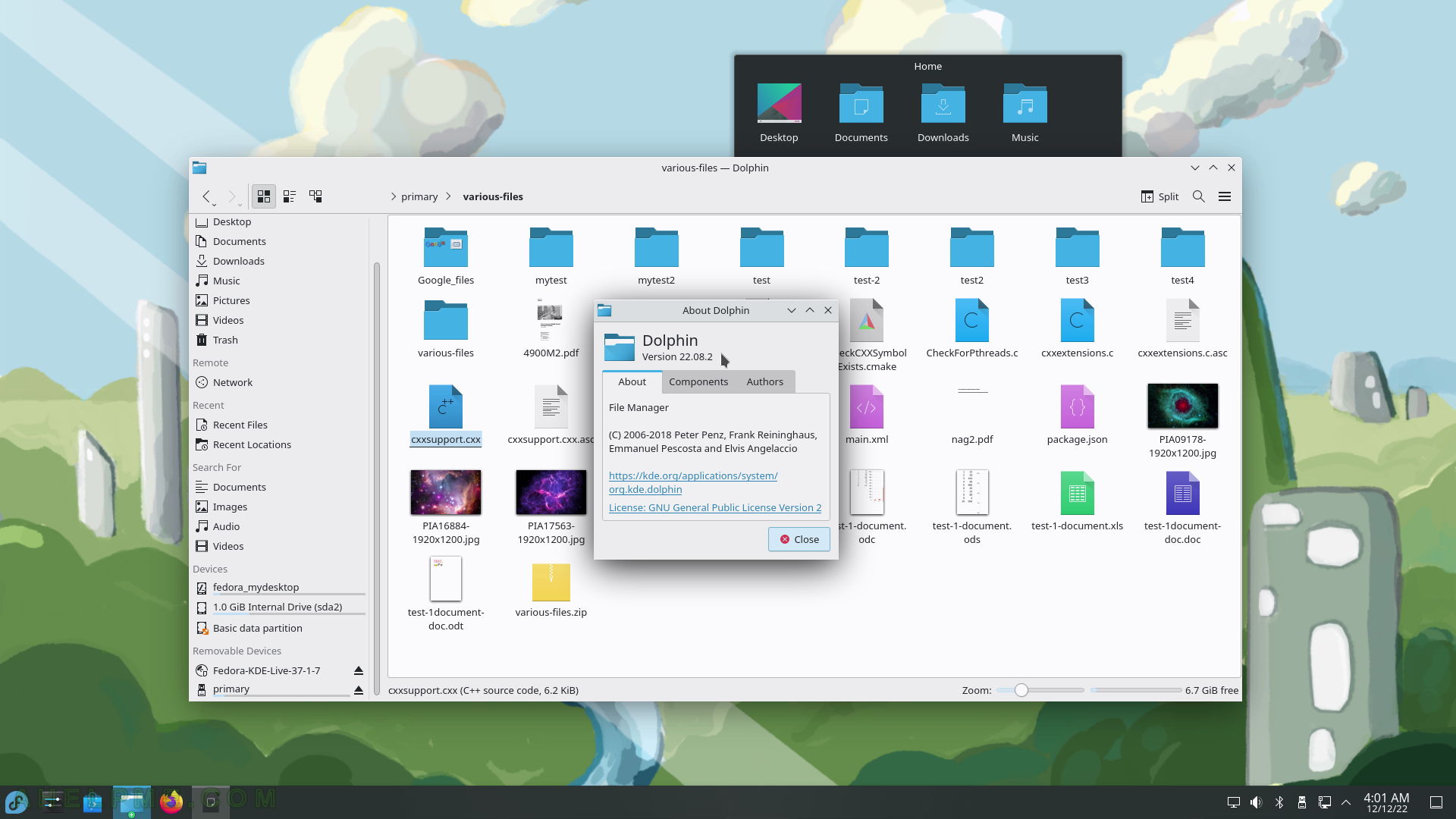Click the primary breadcrumb path segment
The image size is (1456, 819).
pyautogui.click(x=419, y=196)
